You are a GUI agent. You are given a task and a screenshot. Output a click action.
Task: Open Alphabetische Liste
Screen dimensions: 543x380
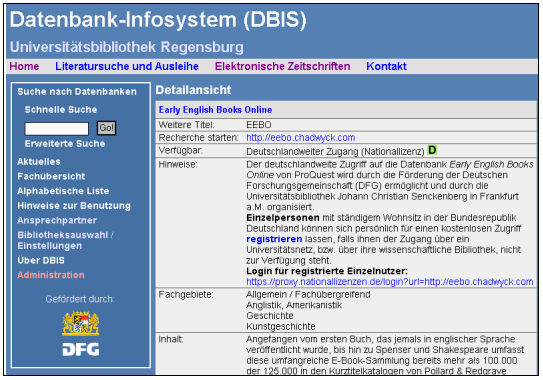pos(63,191)
